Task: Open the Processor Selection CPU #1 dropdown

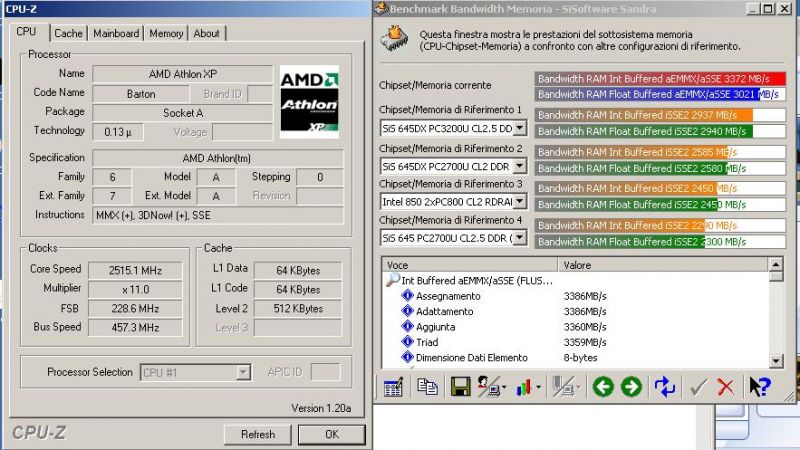Action: click(243, 372)
